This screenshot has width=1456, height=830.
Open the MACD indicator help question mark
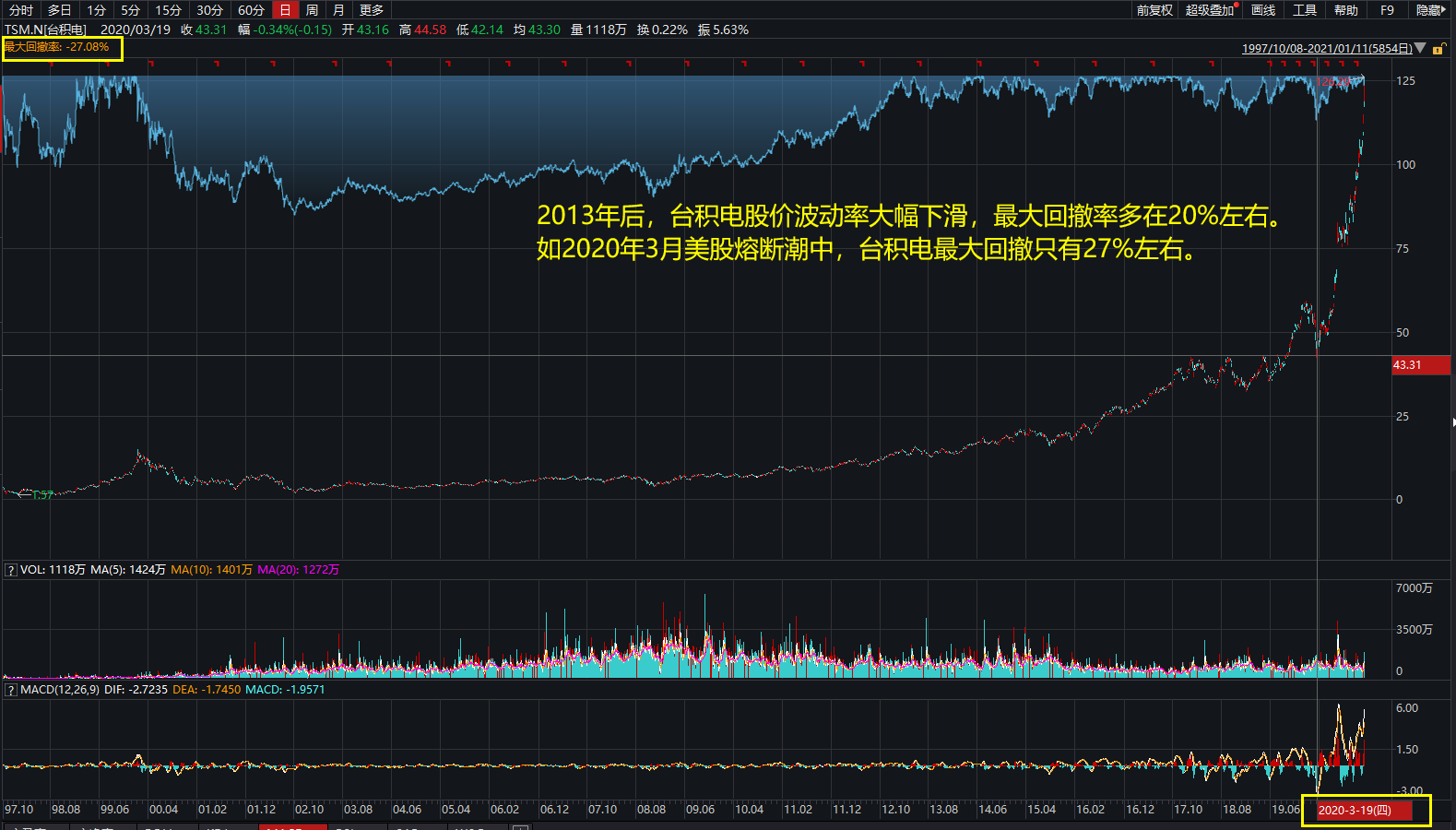click(11, 690)
